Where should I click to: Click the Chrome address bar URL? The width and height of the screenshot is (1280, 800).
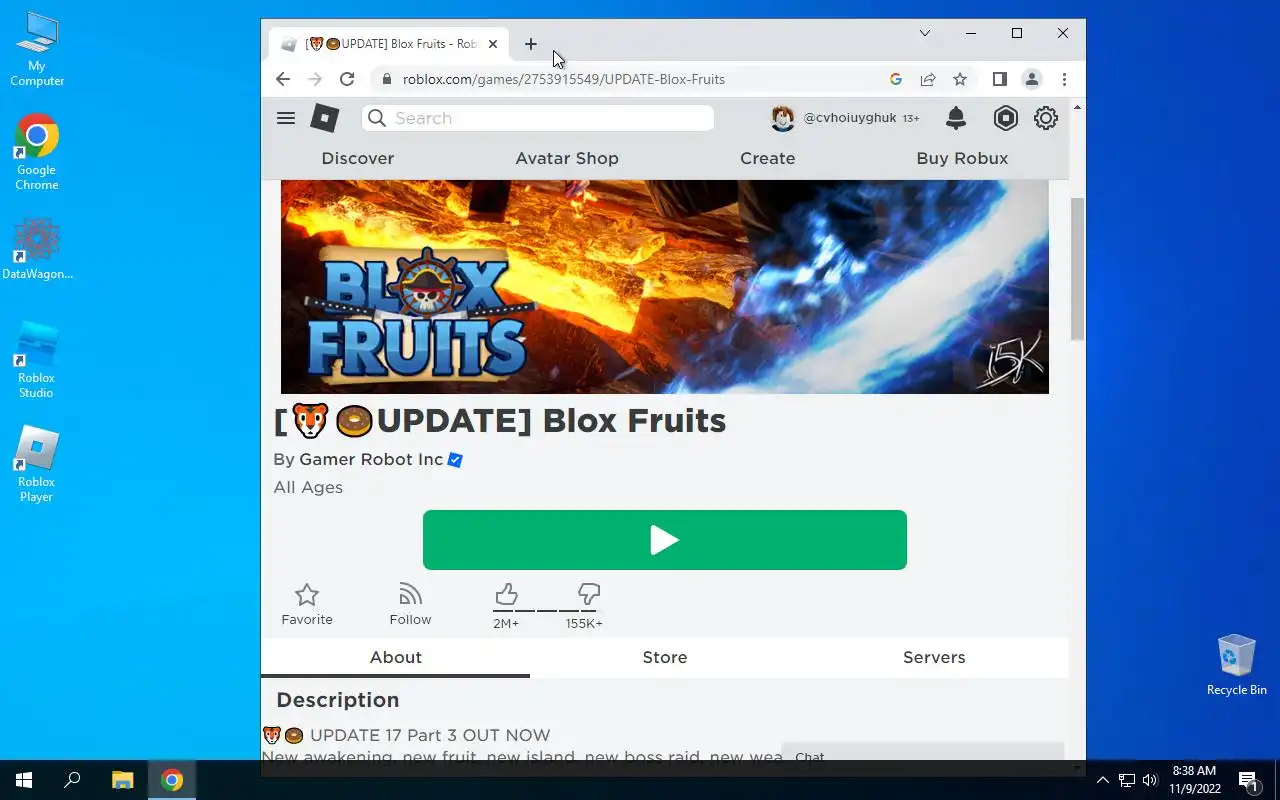click(x=564, y=79)
